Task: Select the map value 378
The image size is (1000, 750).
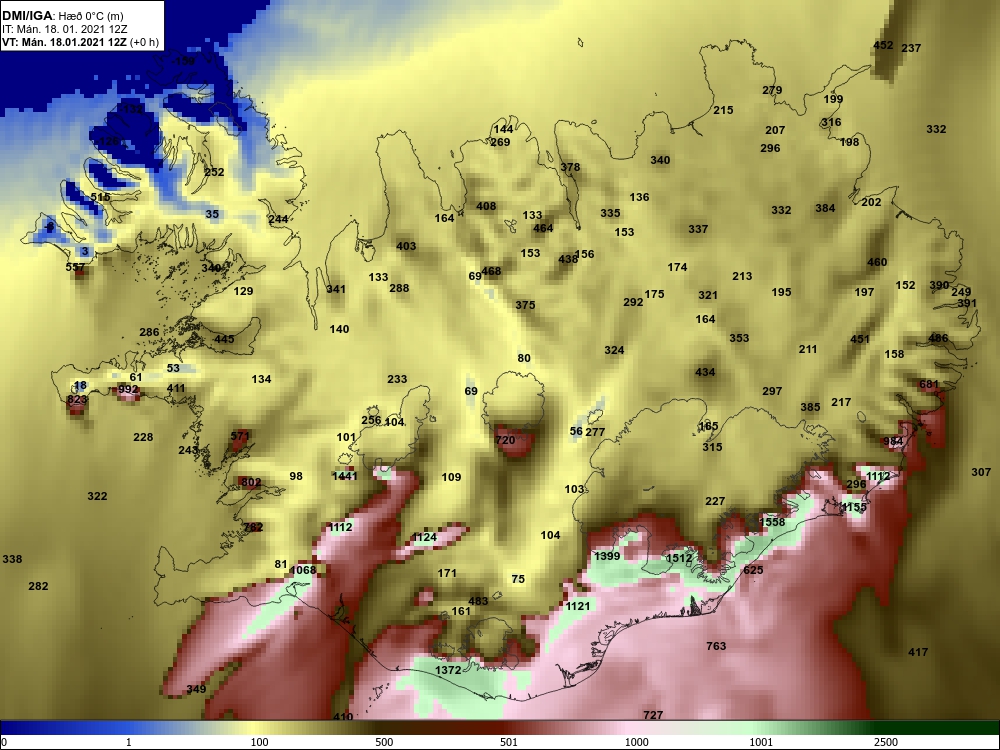Action: (570, 167)
